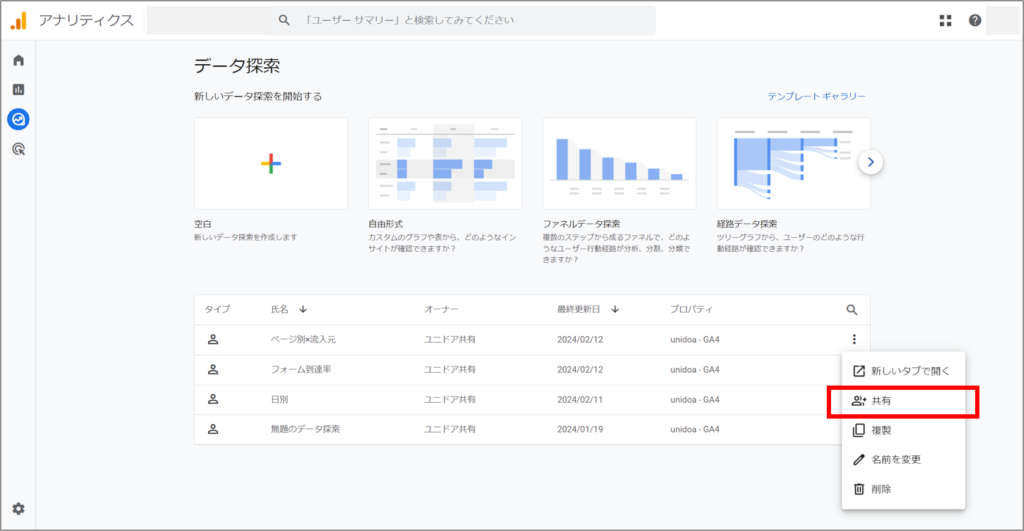Open the ページ別×流入元 exploration
1024x531 pixels.
click(x=303, y=340)
